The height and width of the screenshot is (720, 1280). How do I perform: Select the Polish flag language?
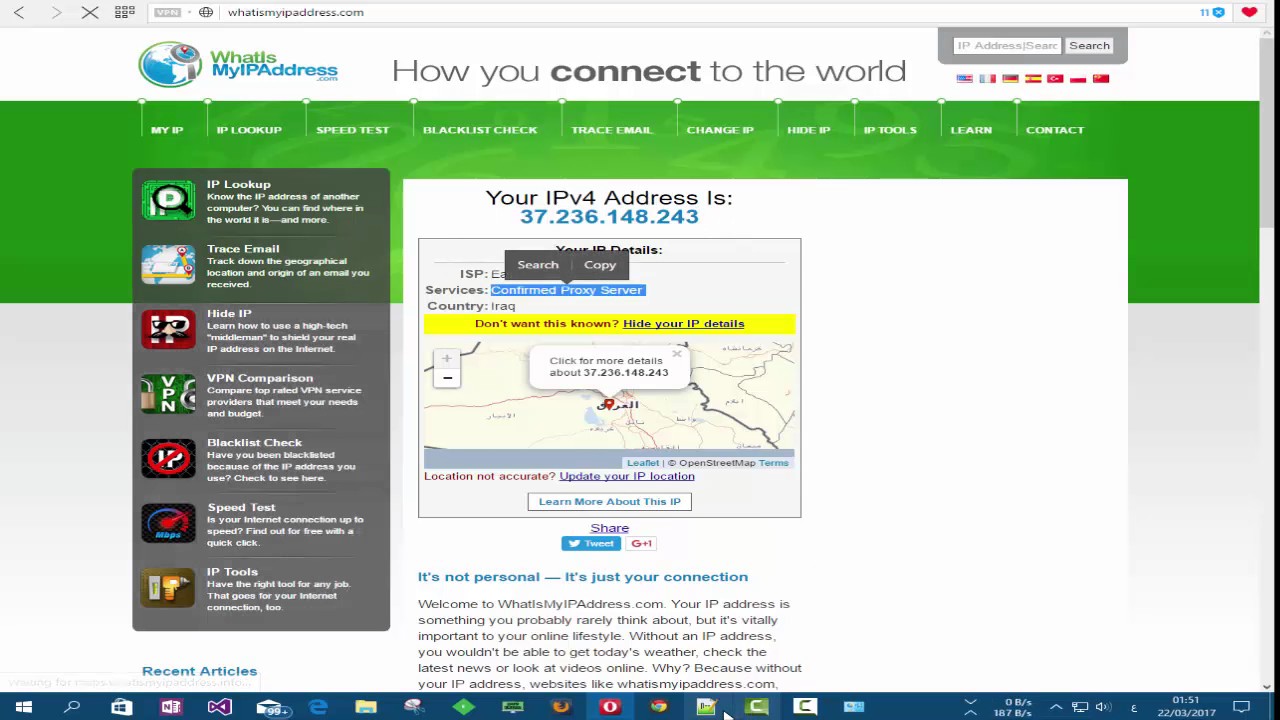[1078, 78]
